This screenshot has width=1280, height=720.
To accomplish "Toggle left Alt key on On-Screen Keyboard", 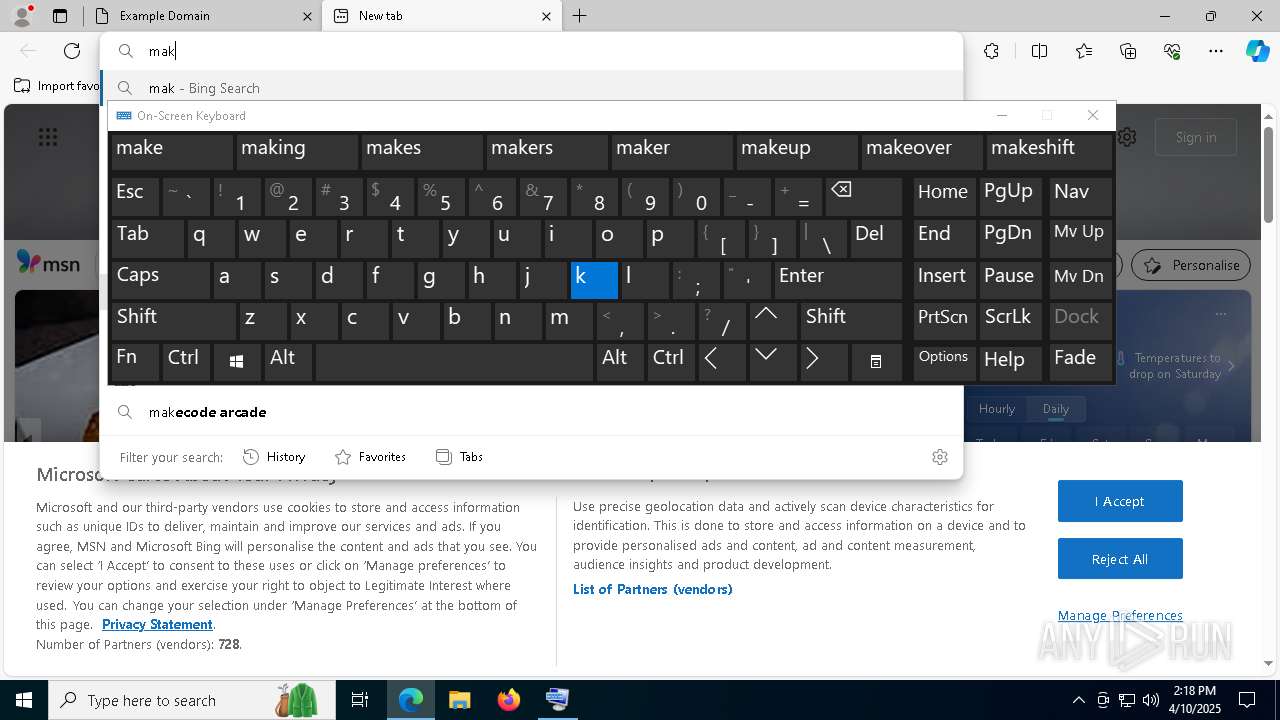I will (288, 361).
